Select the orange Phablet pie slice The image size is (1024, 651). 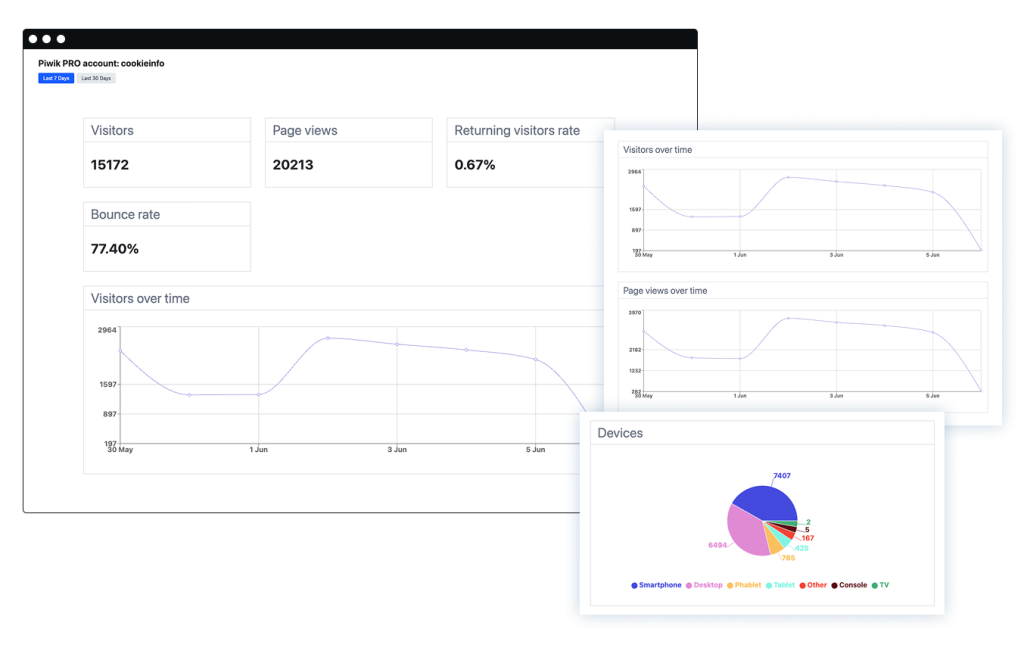point(775,544)
